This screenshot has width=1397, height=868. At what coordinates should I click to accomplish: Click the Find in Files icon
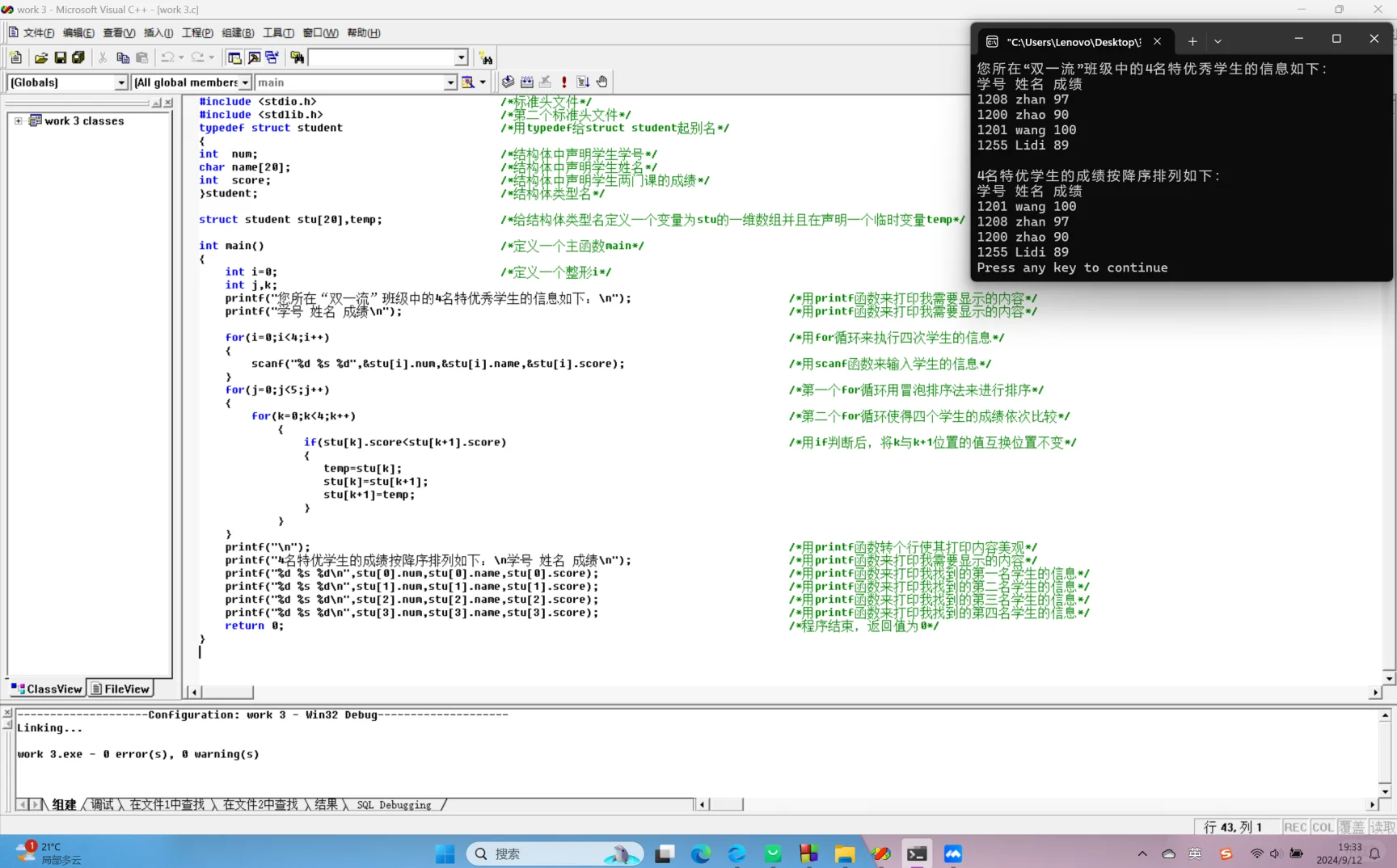297,57
